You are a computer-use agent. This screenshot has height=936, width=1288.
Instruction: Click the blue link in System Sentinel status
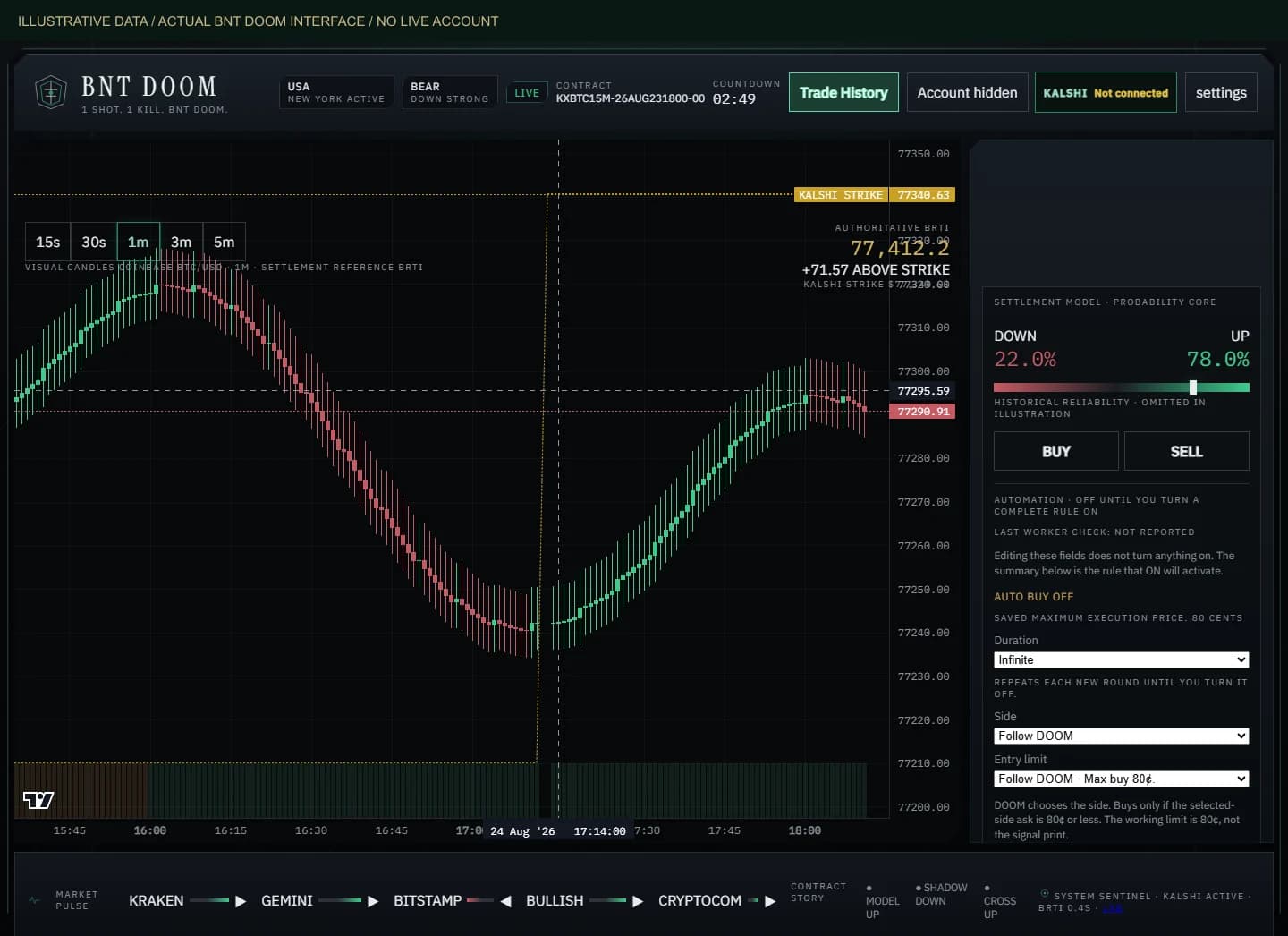[1112, 908]
